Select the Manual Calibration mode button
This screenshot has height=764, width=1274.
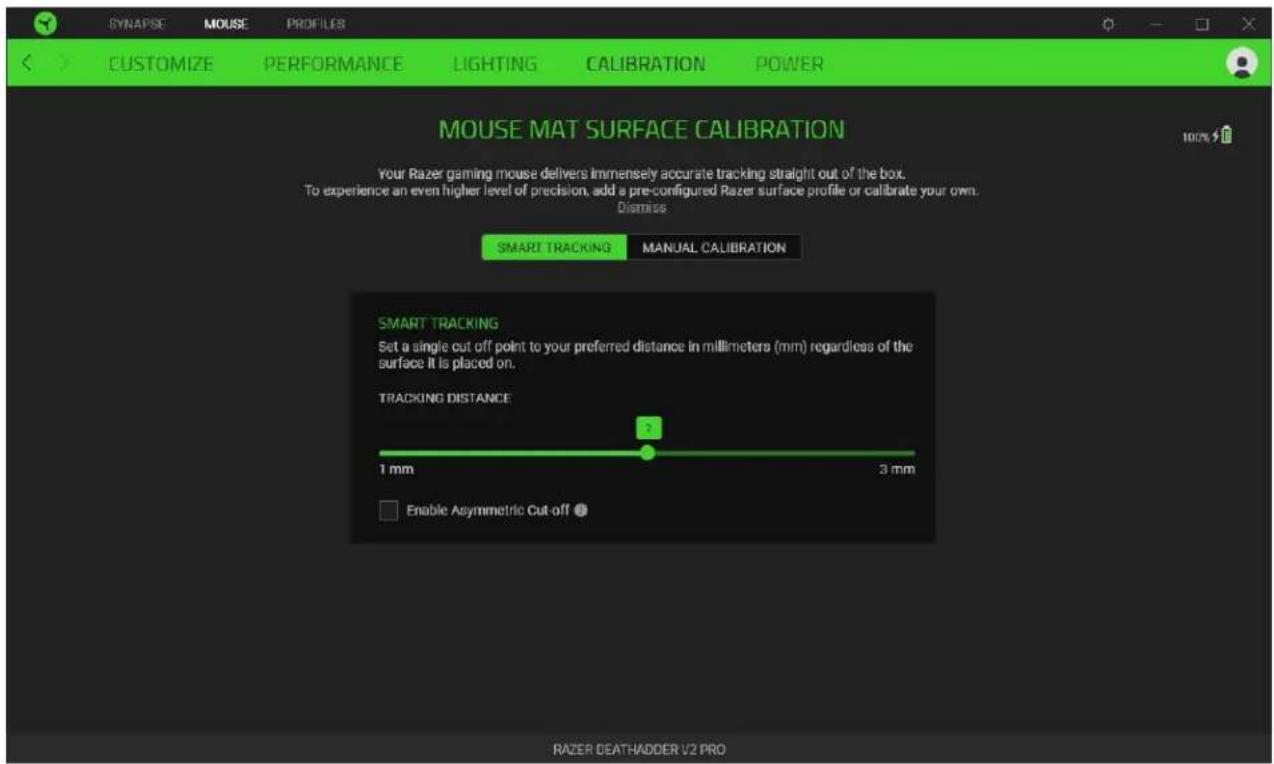coord(714,248)
